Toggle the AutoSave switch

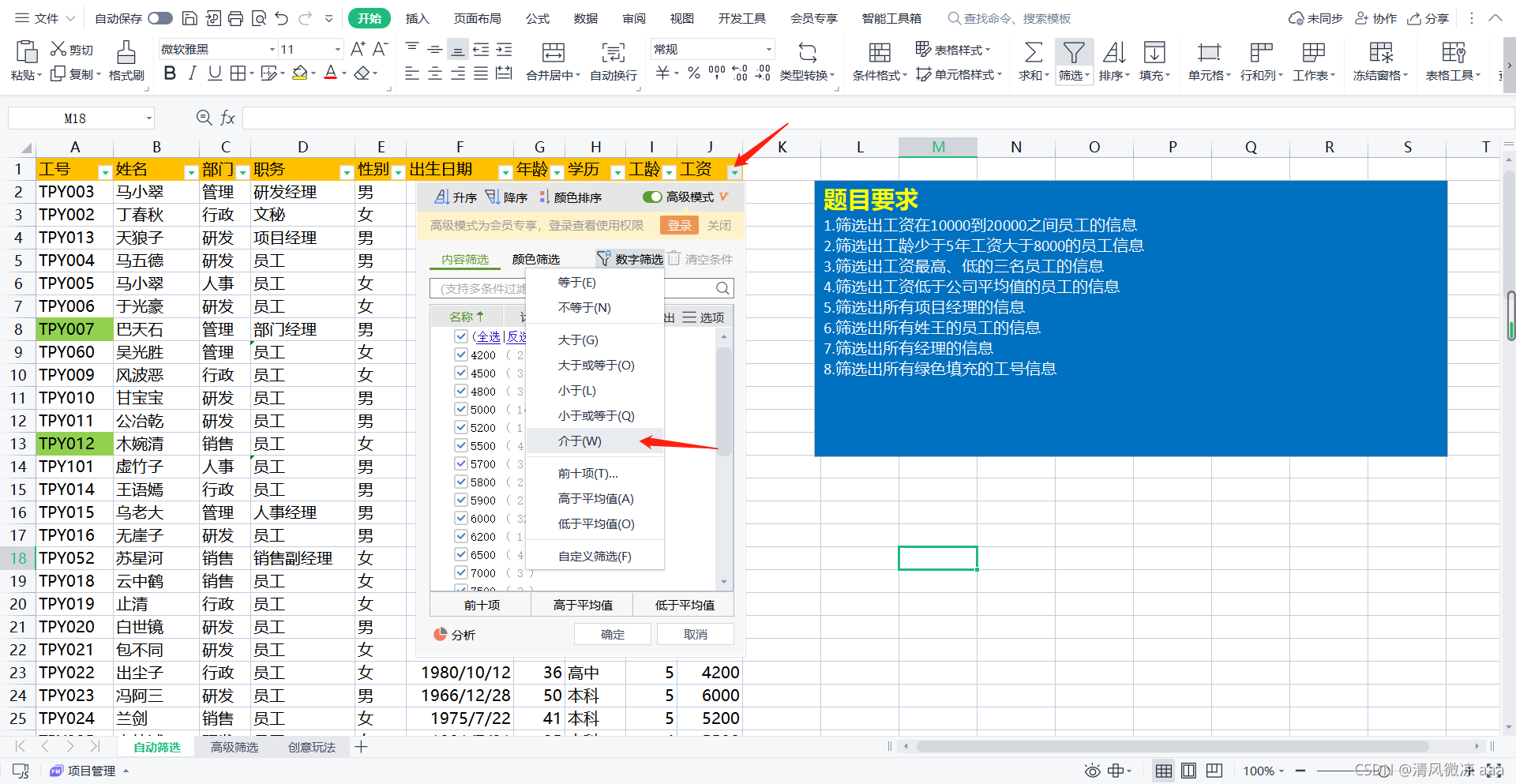[160, 18]
